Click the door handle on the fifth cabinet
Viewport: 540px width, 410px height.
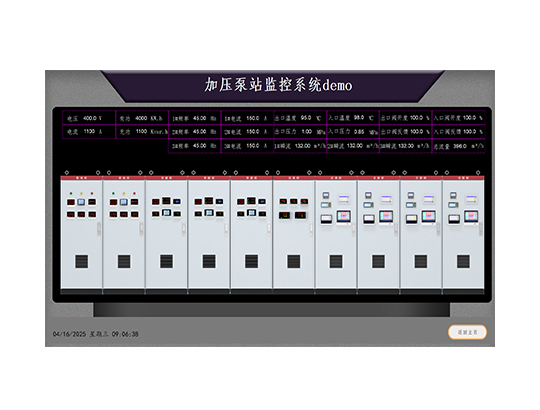coord(269,229)
